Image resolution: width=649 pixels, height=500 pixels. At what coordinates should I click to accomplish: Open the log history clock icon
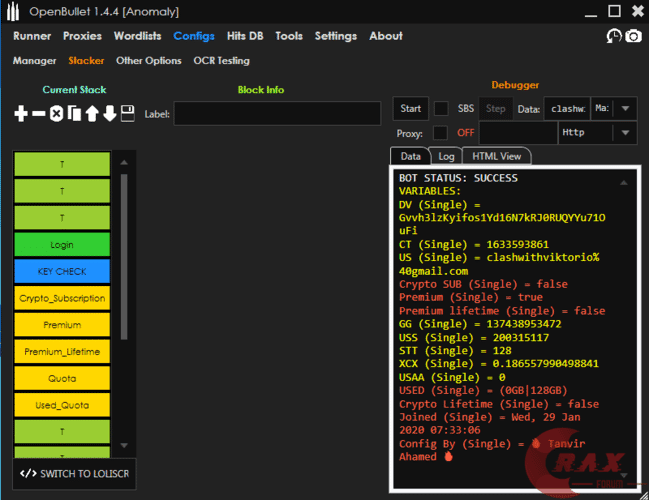click(x=614, y=36)
